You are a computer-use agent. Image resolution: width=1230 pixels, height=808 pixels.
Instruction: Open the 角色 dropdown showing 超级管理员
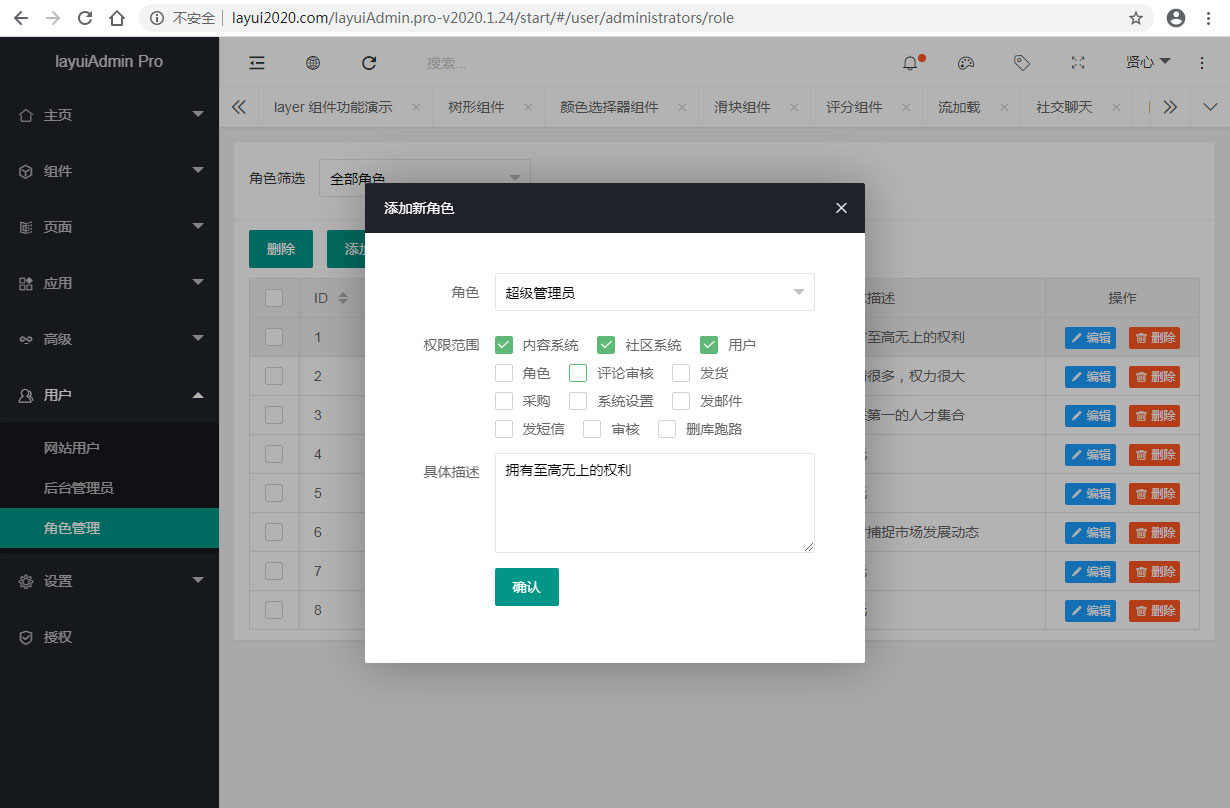(x=655, y=291)
